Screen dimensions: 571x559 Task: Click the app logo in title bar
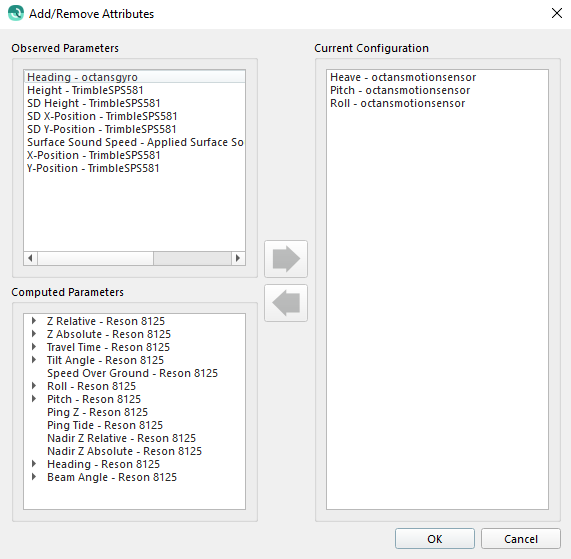(x=16, y=13)
